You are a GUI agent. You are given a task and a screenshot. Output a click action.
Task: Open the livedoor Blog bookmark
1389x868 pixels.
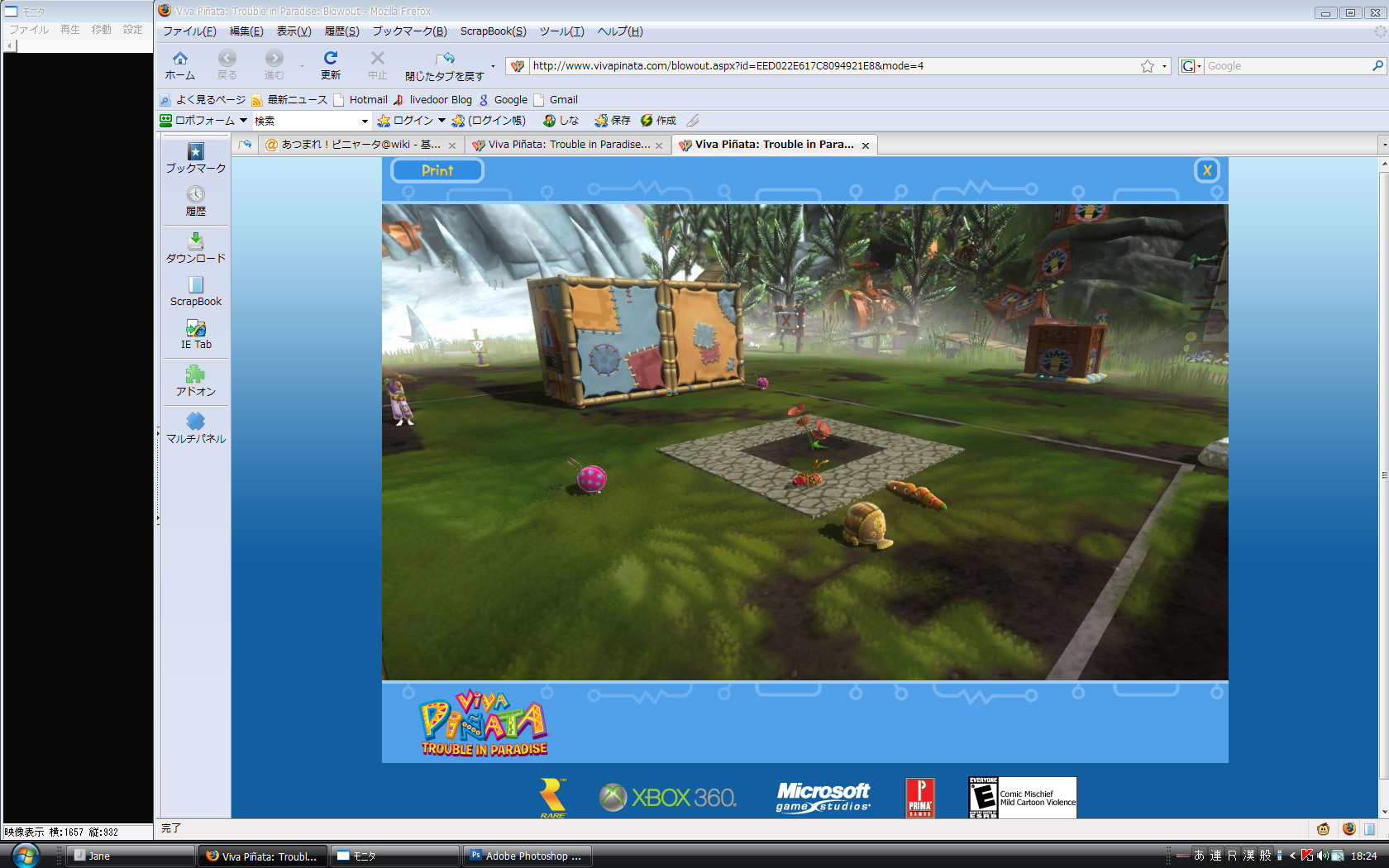[x=432, y=100]
